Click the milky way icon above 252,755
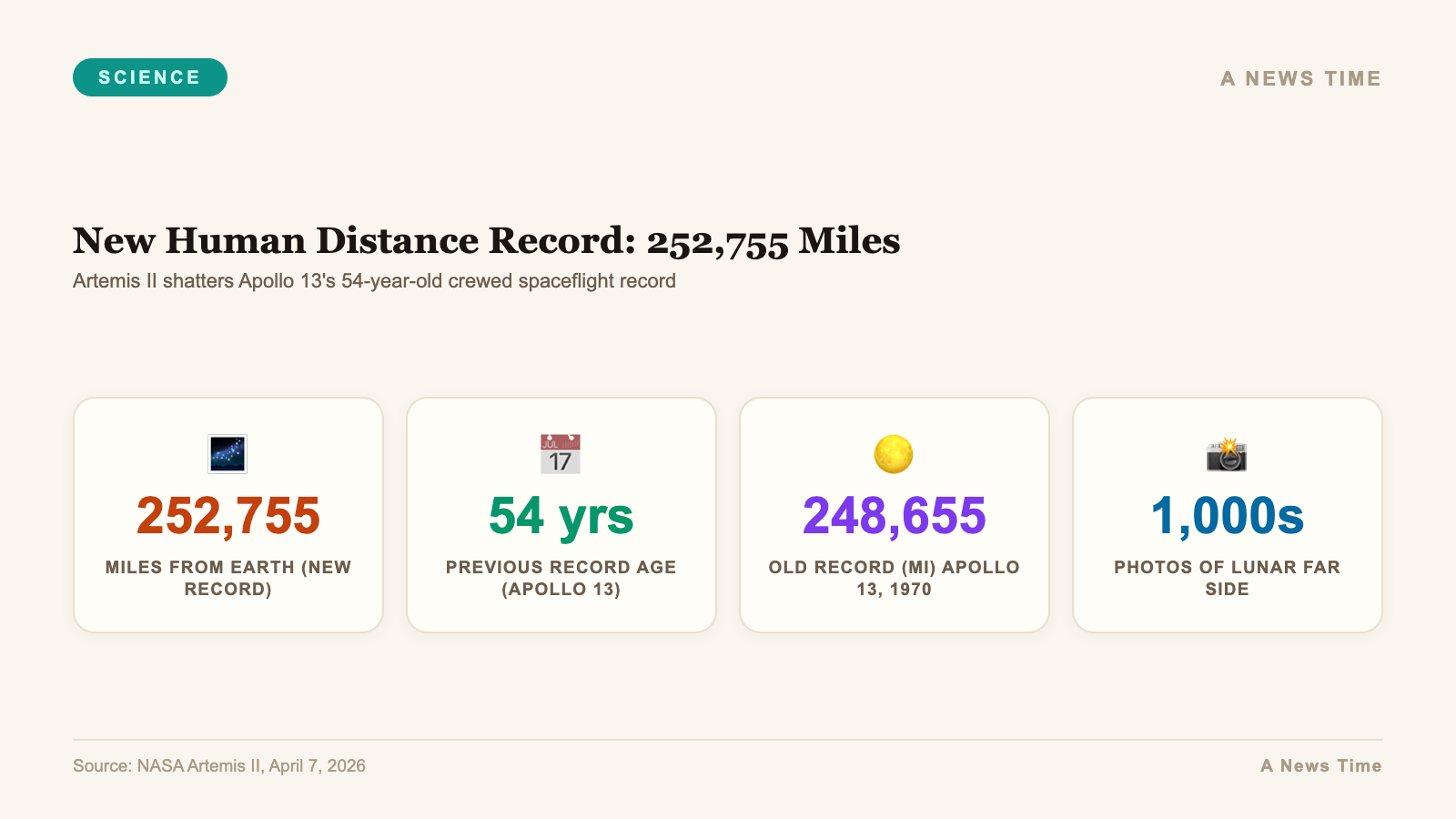Image resolution: width=1456 pixels, height=819 pixels. (227, 454)
